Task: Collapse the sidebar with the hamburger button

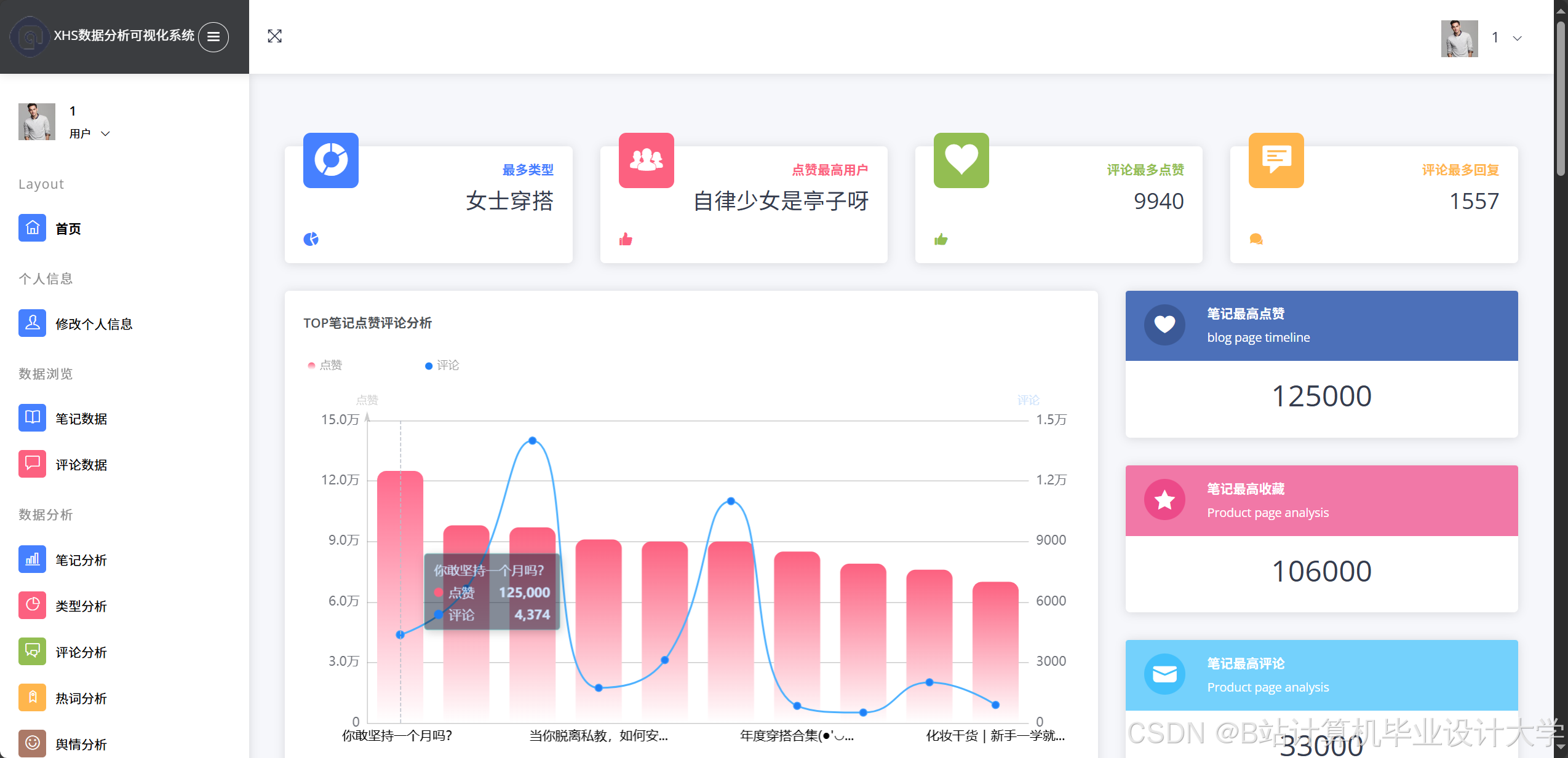Action: coord(213,36)
